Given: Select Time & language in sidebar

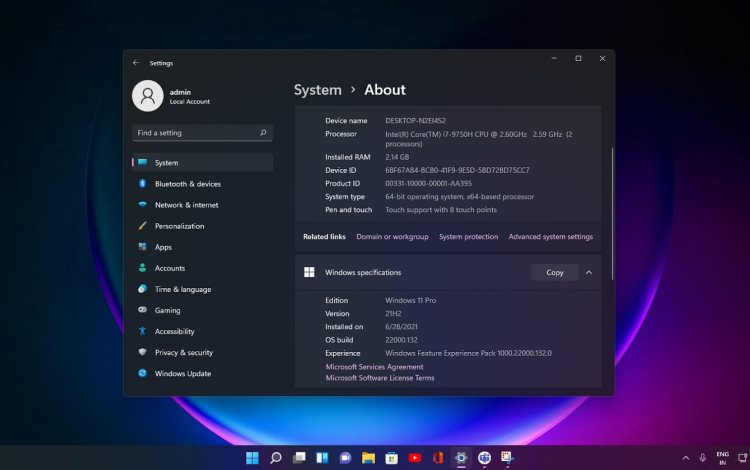Looking at the screenshot, I should 182,289.
